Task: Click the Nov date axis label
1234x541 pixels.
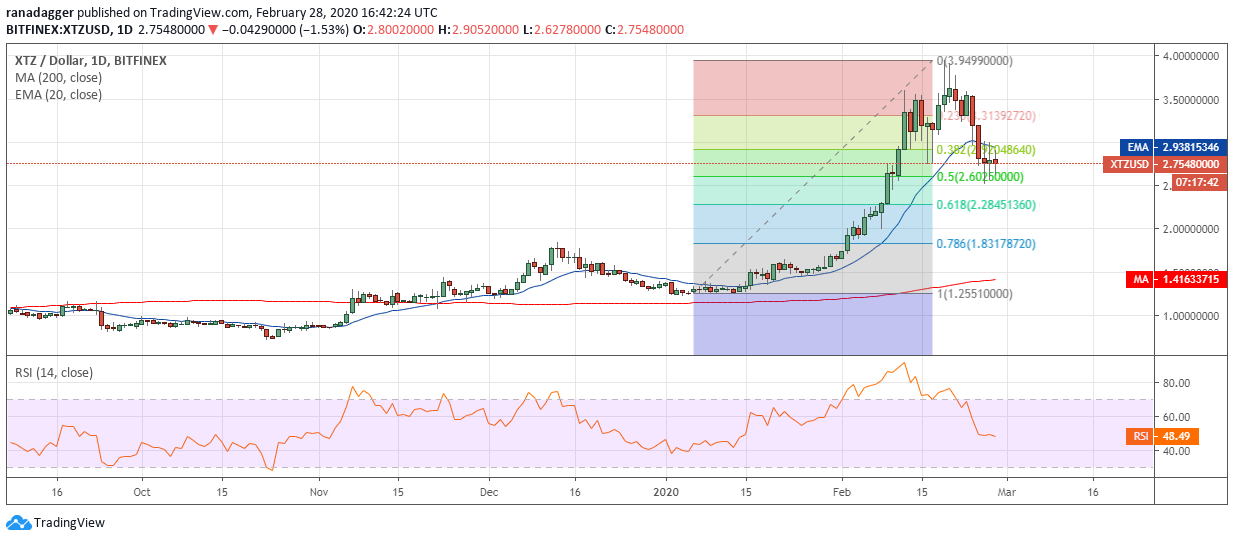Action: pyautogui.click(x=318, y=492)
